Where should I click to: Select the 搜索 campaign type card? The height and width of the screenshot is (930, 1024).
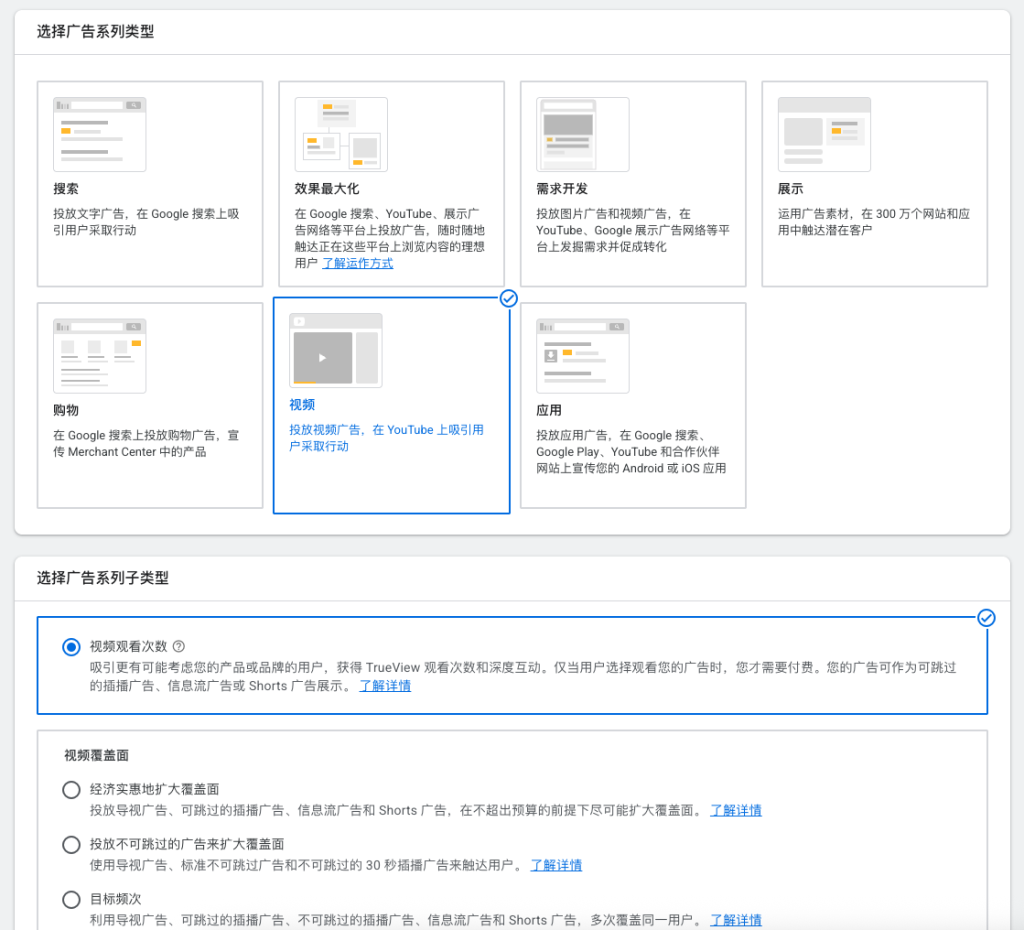pyautogui.click(x=150, y=185)
